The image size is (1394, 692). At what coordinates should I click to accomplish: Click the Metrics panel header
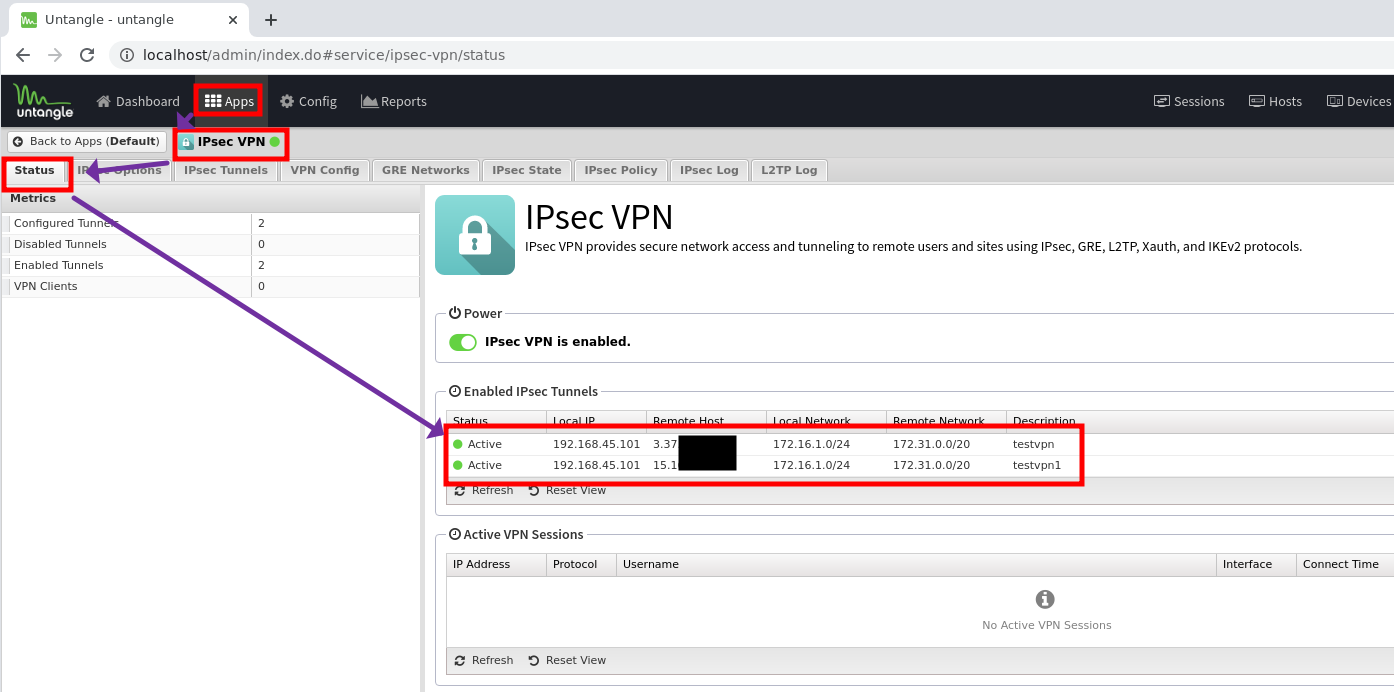pyautogui.click(x=210, y=198)
